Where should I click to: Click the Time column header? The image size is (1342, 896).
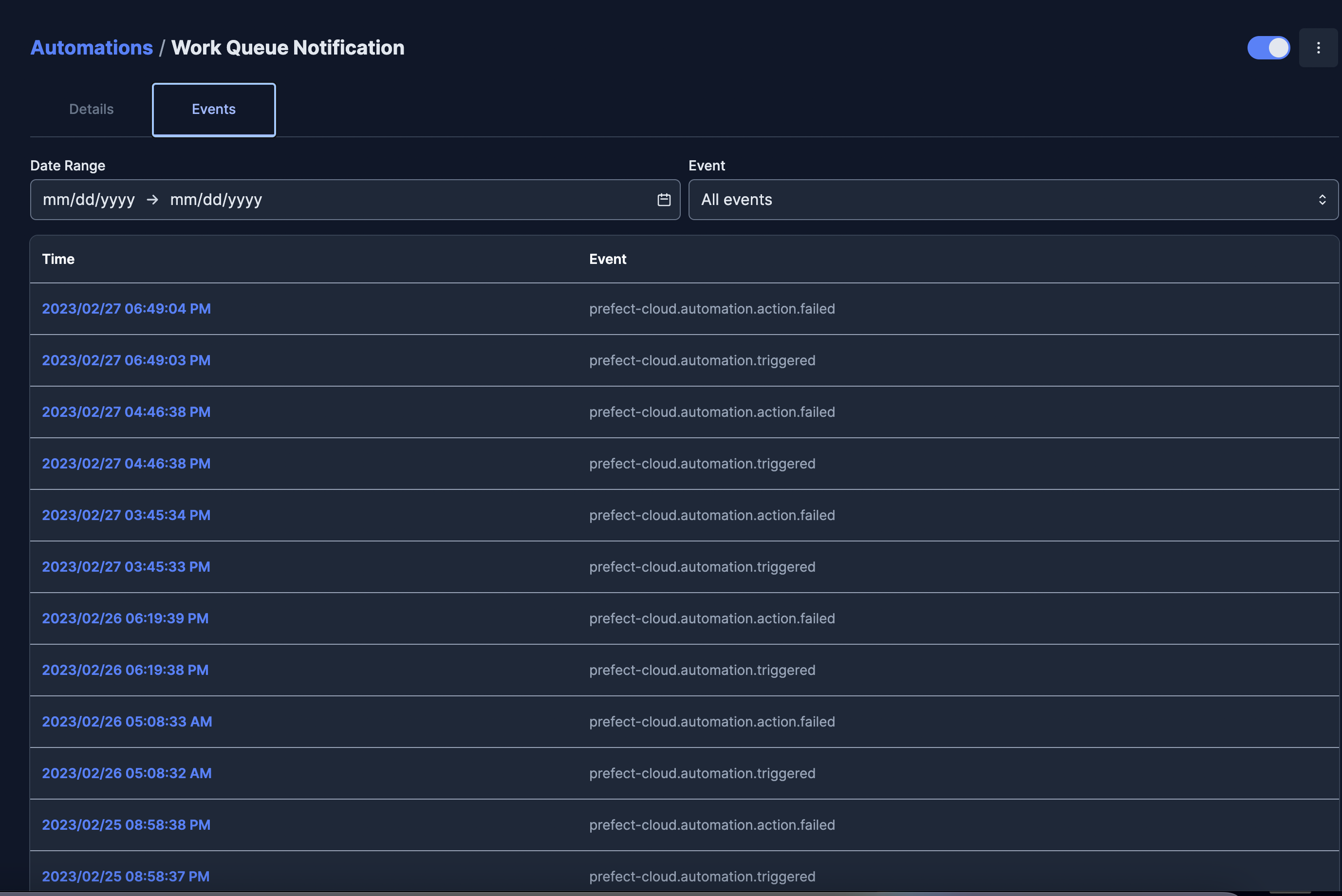click(x=57, y=259)
